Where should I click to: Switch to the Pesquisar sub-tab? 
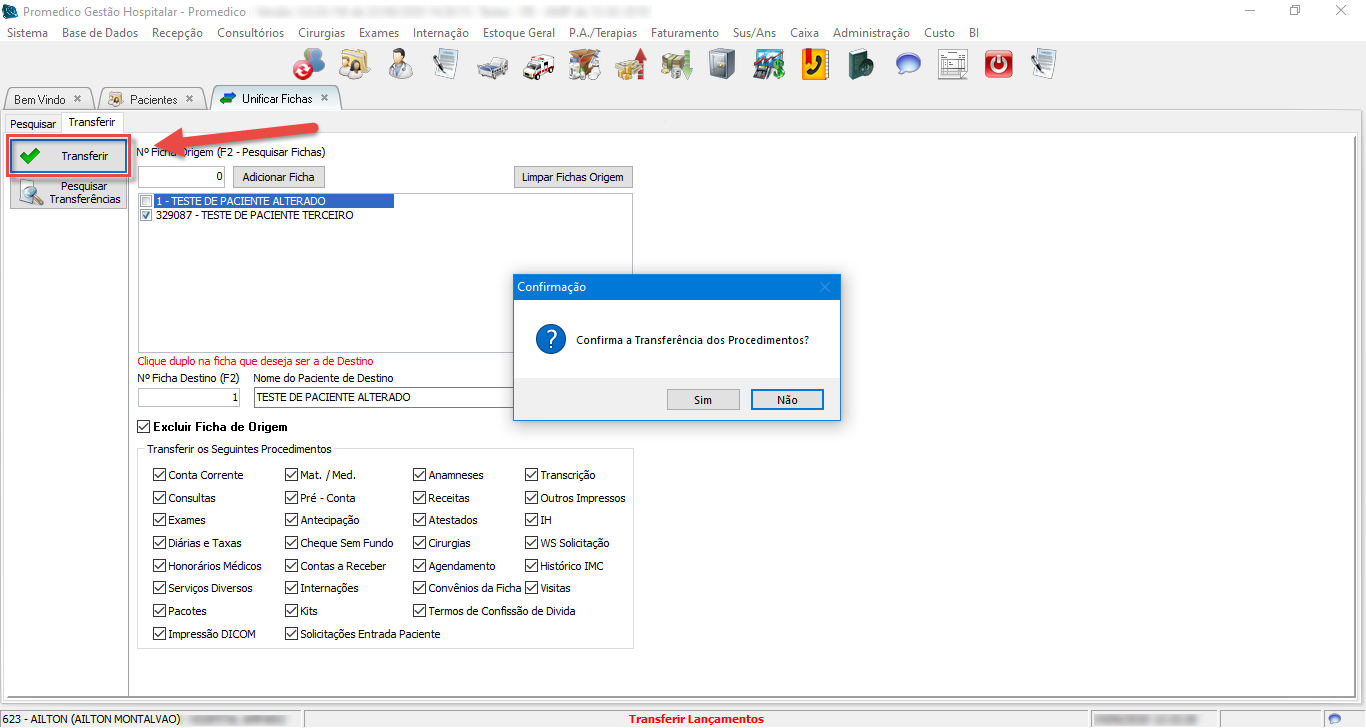coord(33,124)
